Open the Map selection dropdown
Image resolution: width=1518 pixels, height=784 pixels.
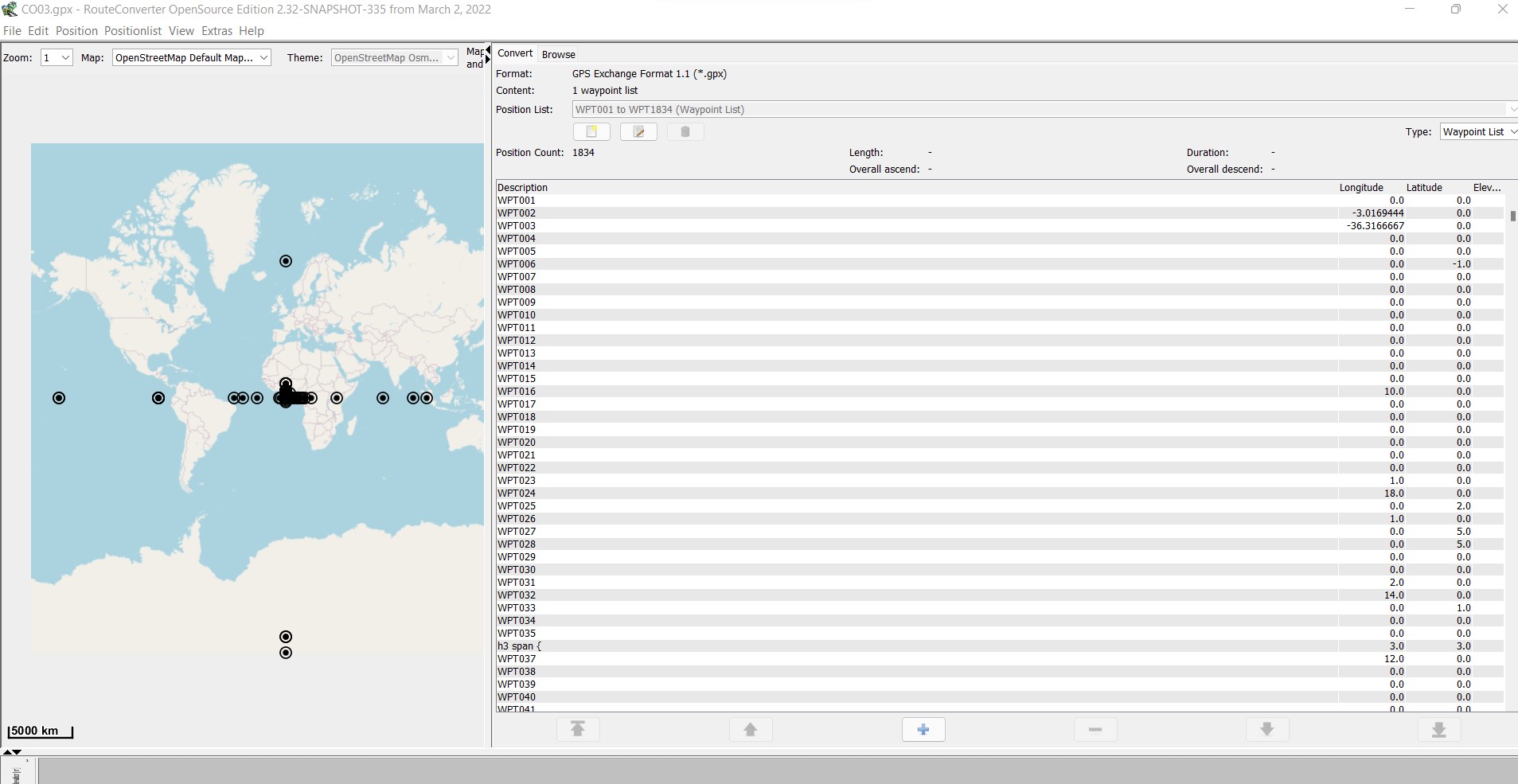pos(192,57)
